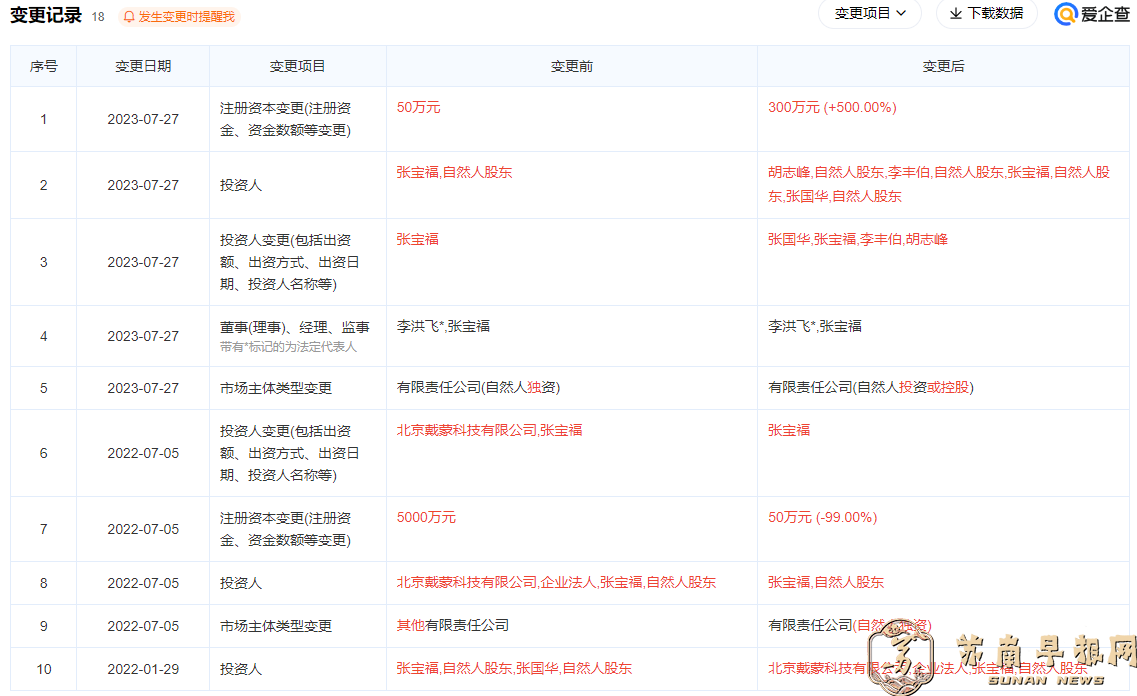Open the 变更项目 filter dropdown
The height and width of the screenshot is (696, 1137).
(869, 14)
